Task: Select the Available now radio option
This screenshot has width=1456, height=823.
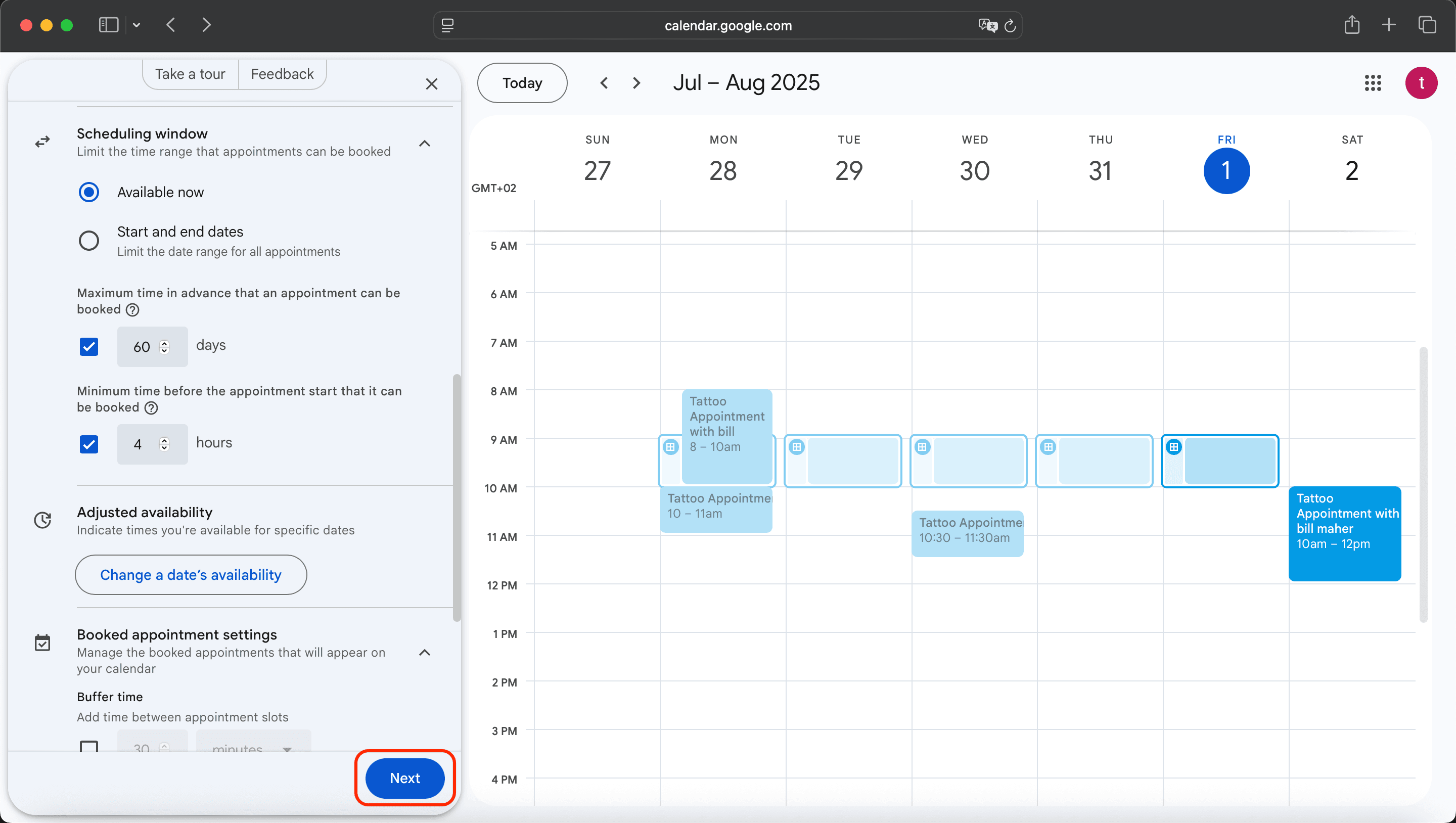Action: coord(89,192)
